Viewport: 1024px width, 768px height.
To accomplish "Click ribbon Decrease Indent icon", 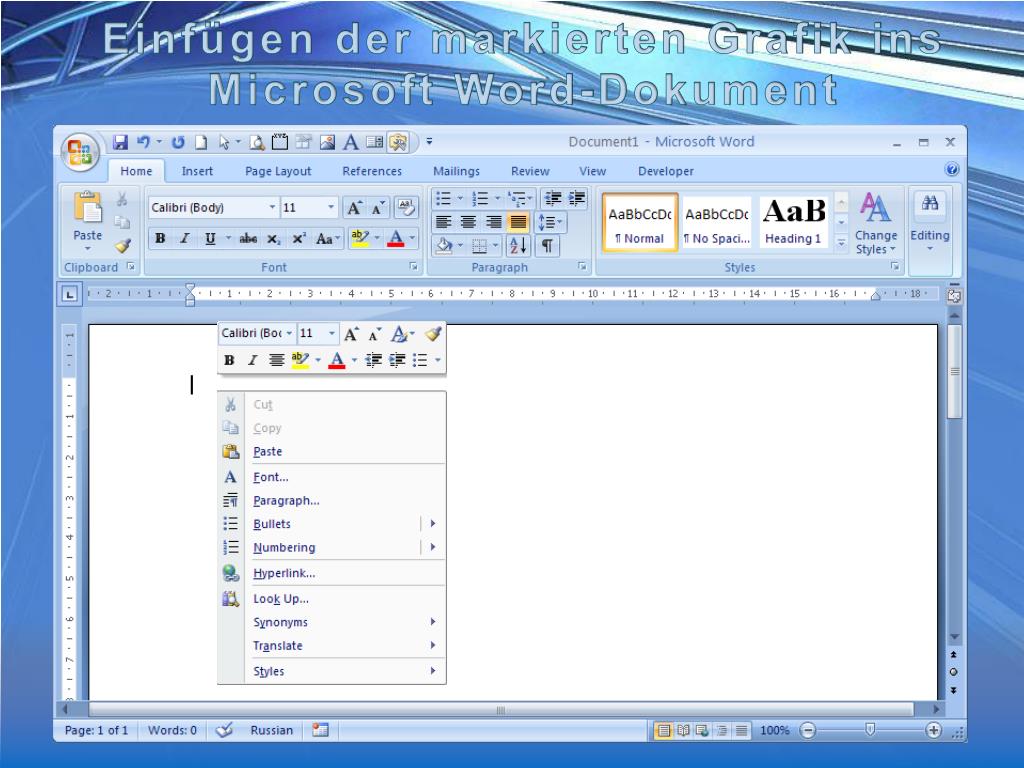I will [x=553, y=198].
